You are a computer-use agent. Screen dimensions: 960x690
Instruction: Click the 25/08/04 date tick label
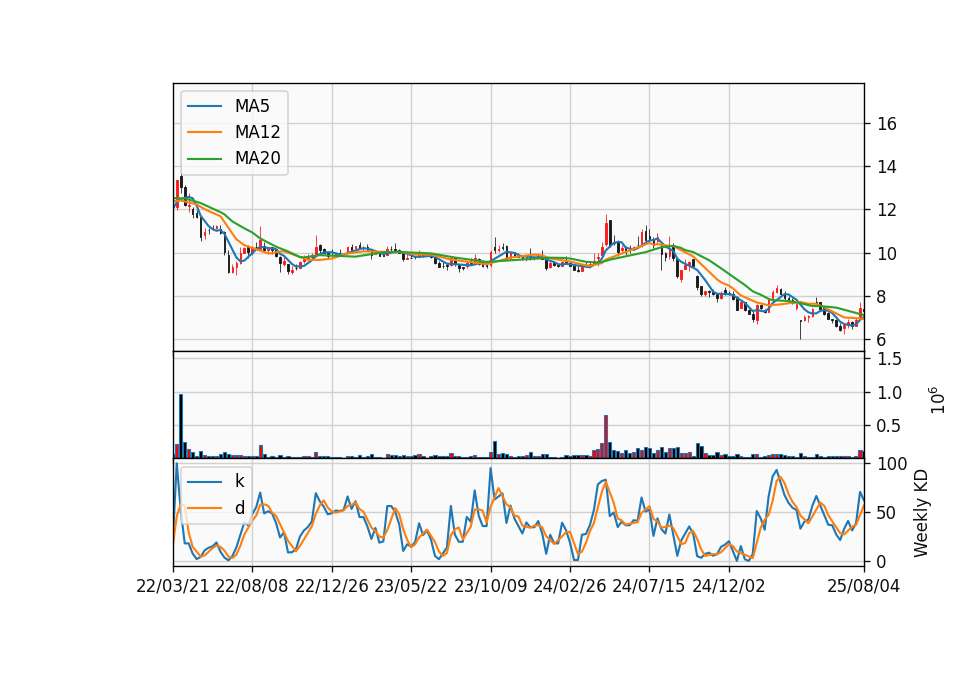tap(864, 586)
